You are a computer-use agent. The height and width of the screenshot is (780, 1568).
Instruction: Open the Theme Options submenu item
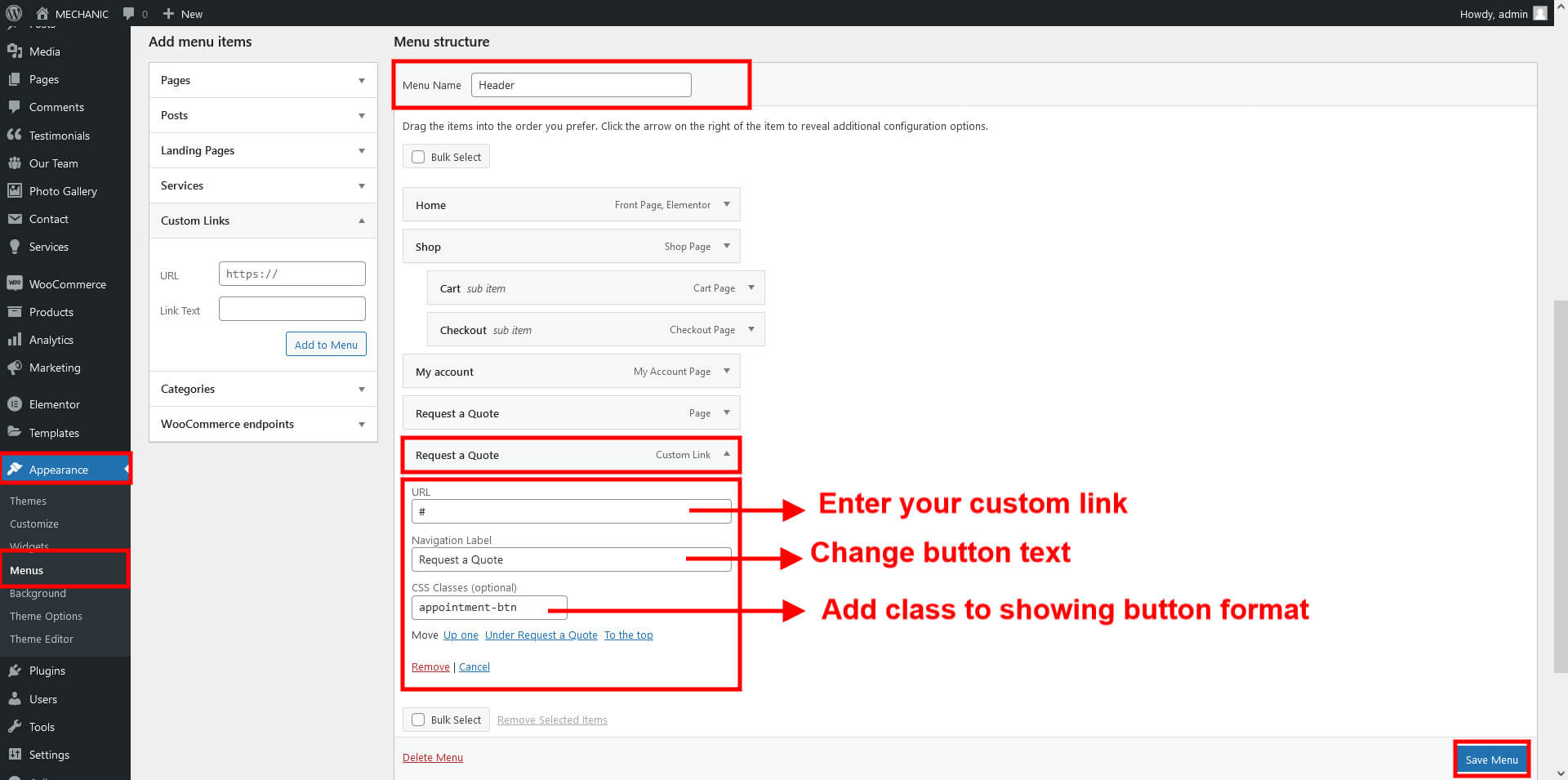(46, 616)
